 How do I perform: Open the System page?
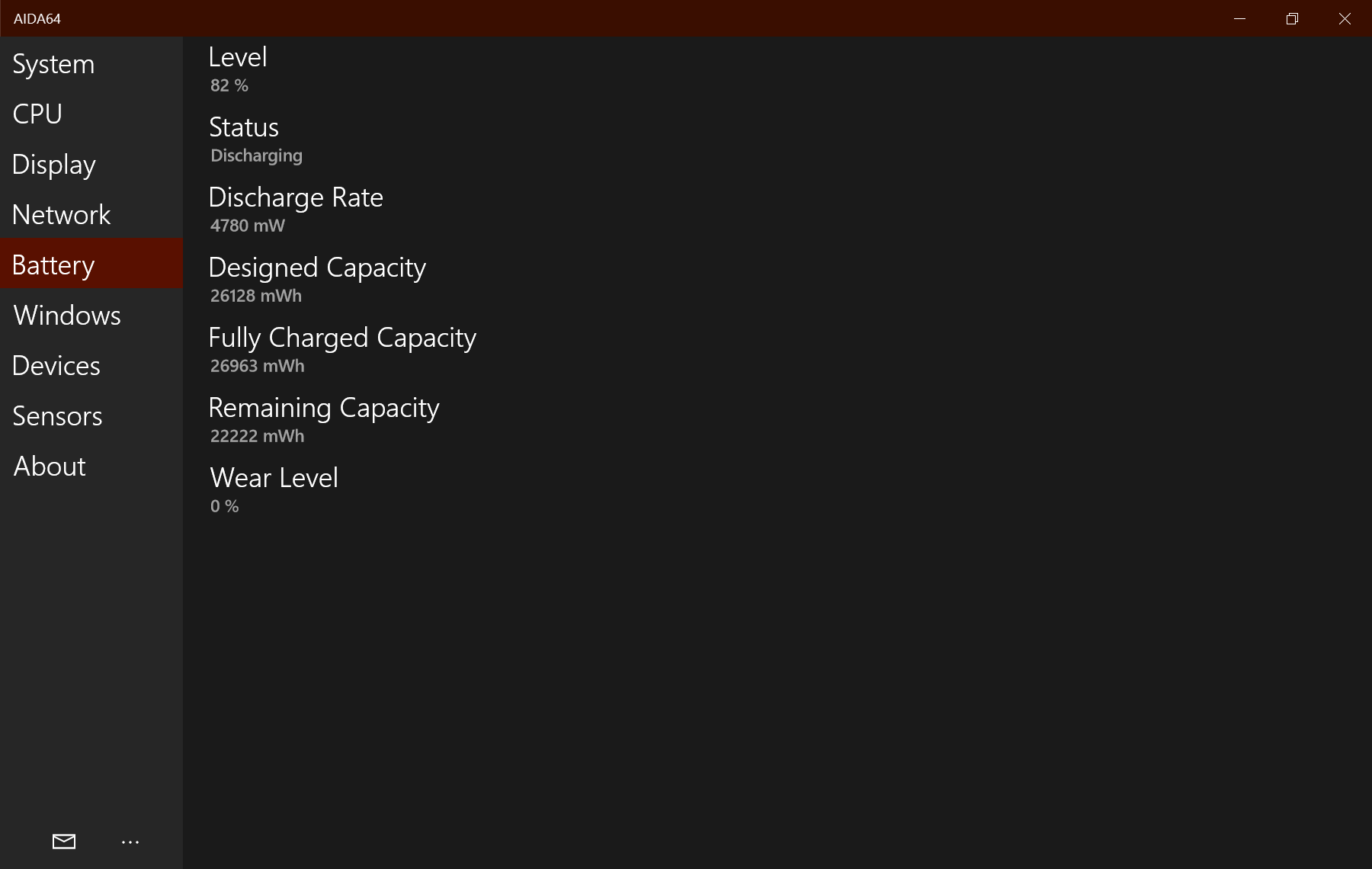[x=53, y=64]
